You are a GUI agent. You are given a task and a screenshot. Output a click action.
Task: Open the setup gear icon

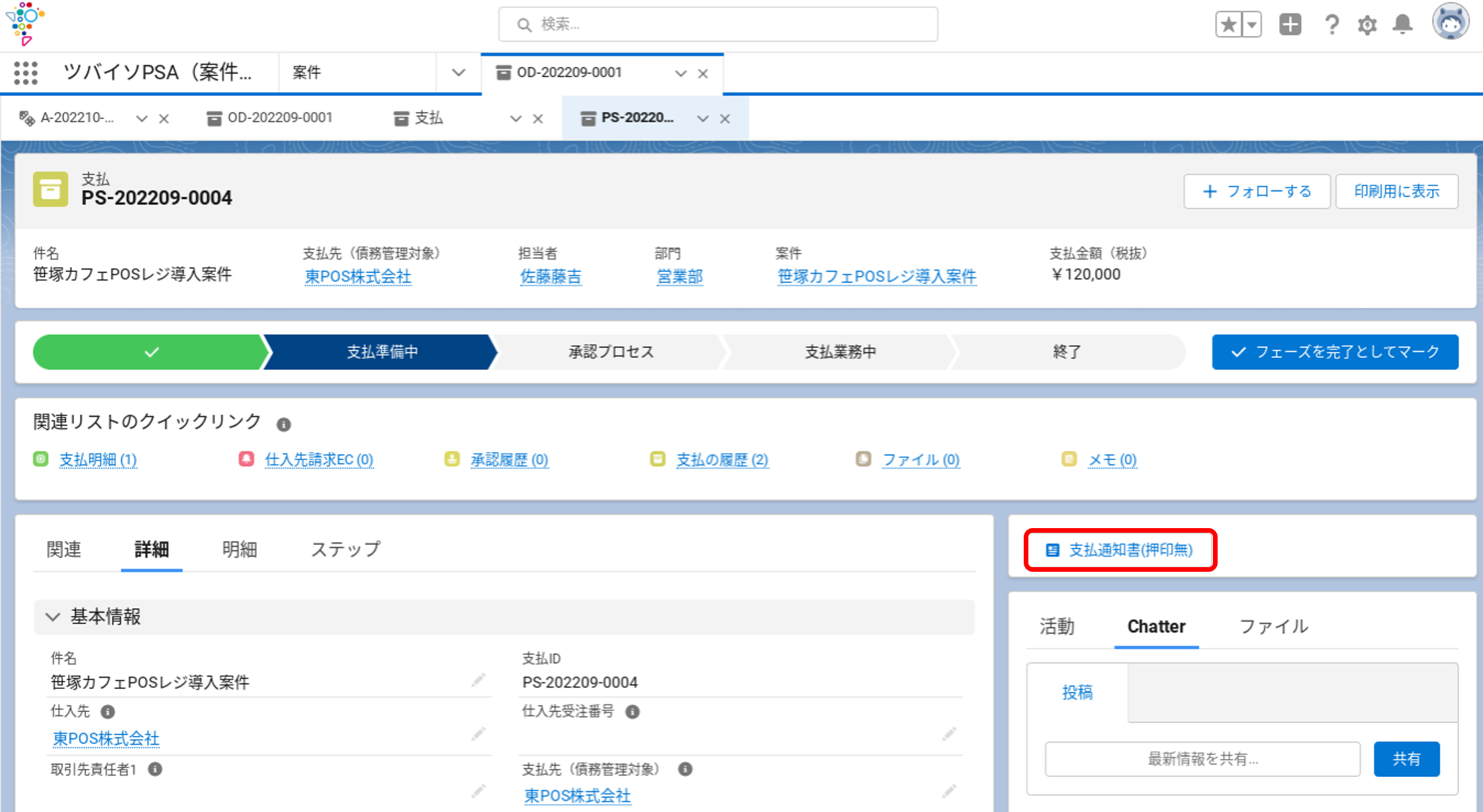pyautogui.click(x=1367, y=25)
